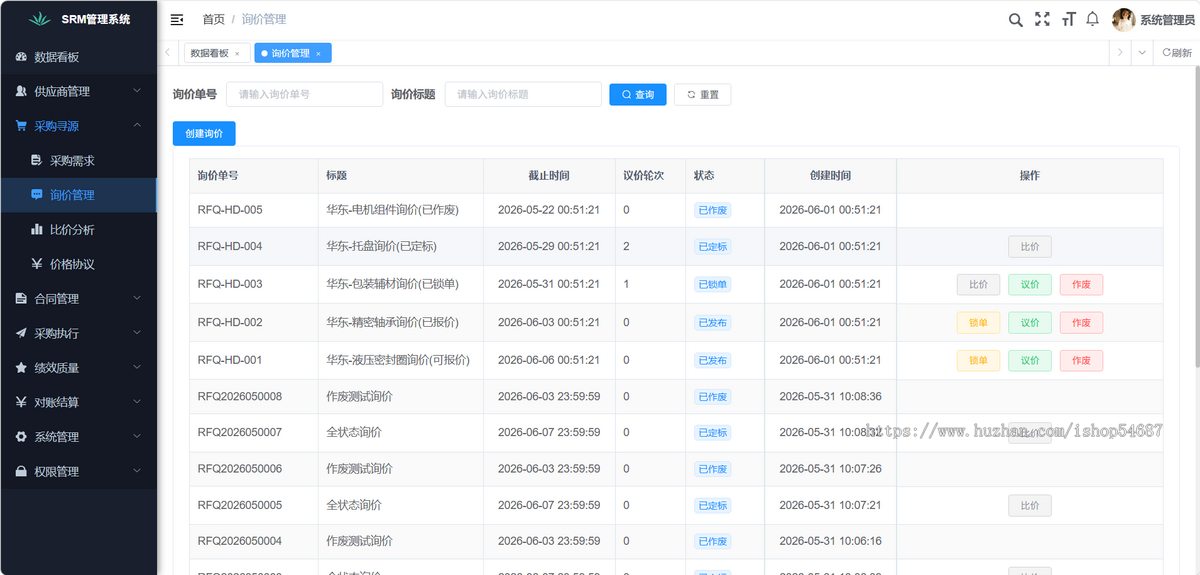Expand the 绩效质量 menu chevron
Screen dimensions: 1200x575
[x=137, y=367]
